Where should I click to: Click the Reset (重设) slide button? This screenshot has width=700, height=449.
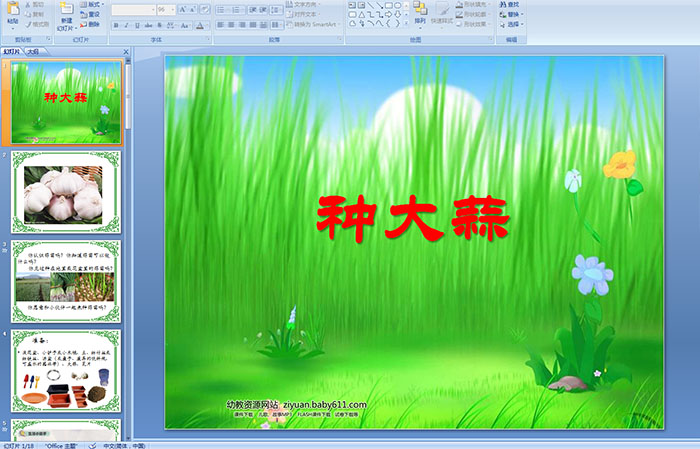[91, 14]
